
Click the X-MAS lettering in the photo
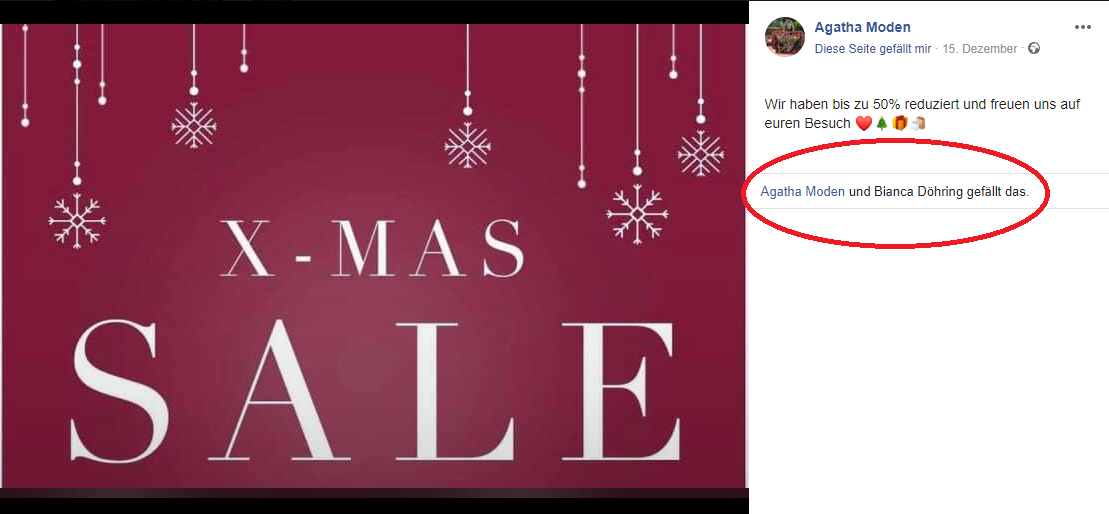(x=373, y=247)
